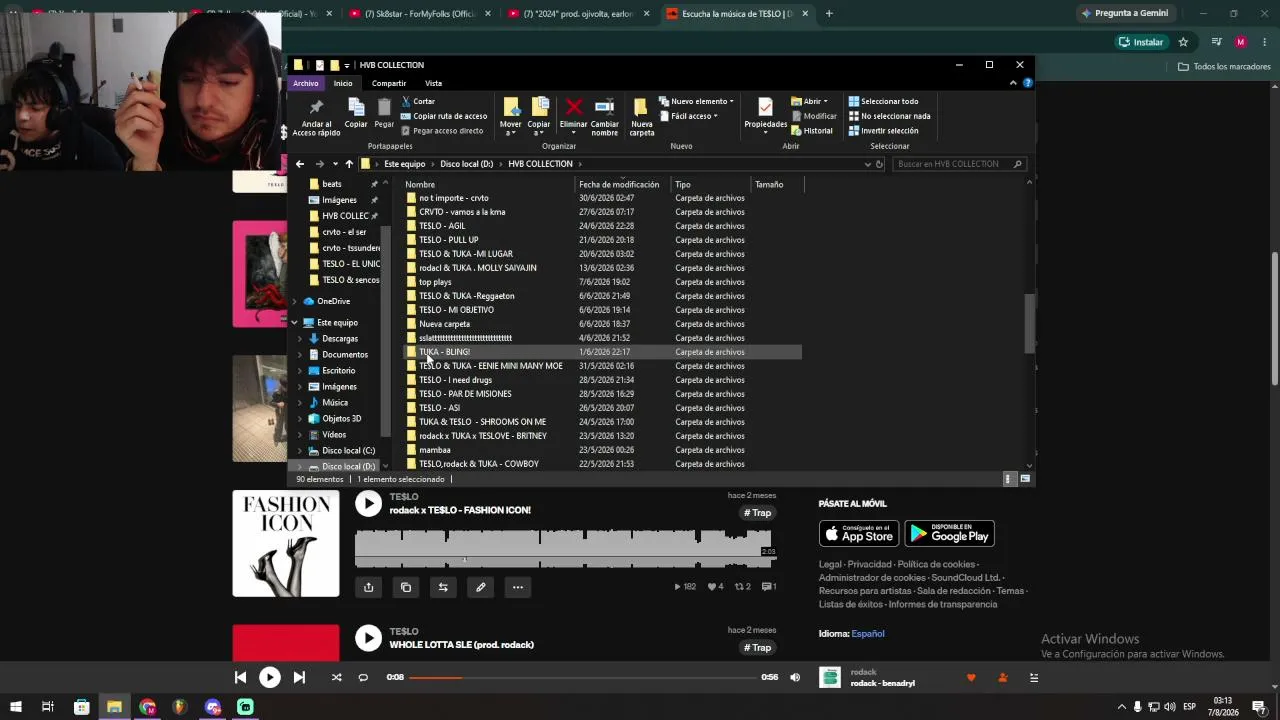
Task: Follow rodack from the player bar
Action: tap(1003, 677)
